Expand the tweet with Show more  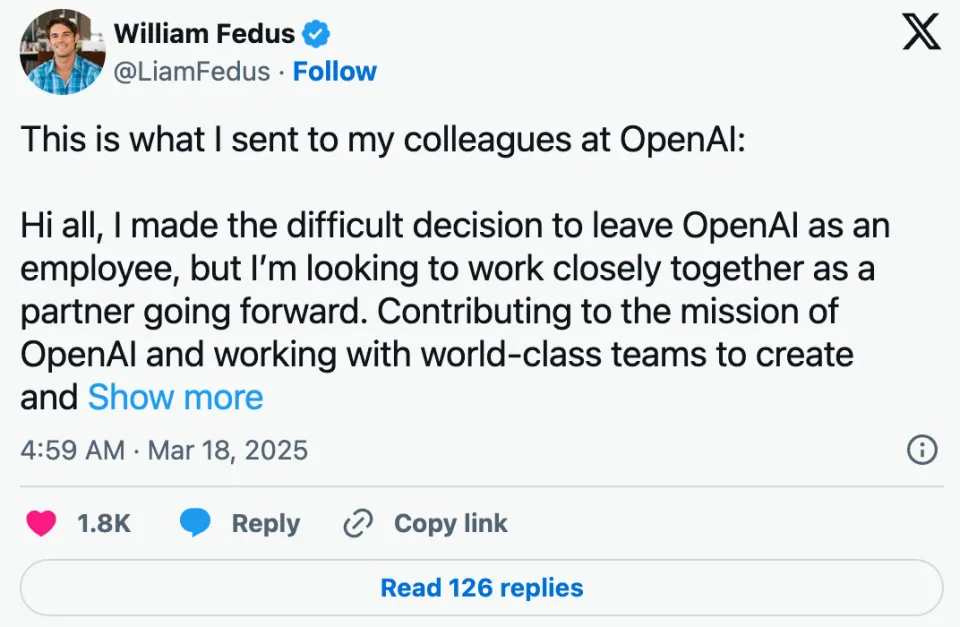[175, 397]
